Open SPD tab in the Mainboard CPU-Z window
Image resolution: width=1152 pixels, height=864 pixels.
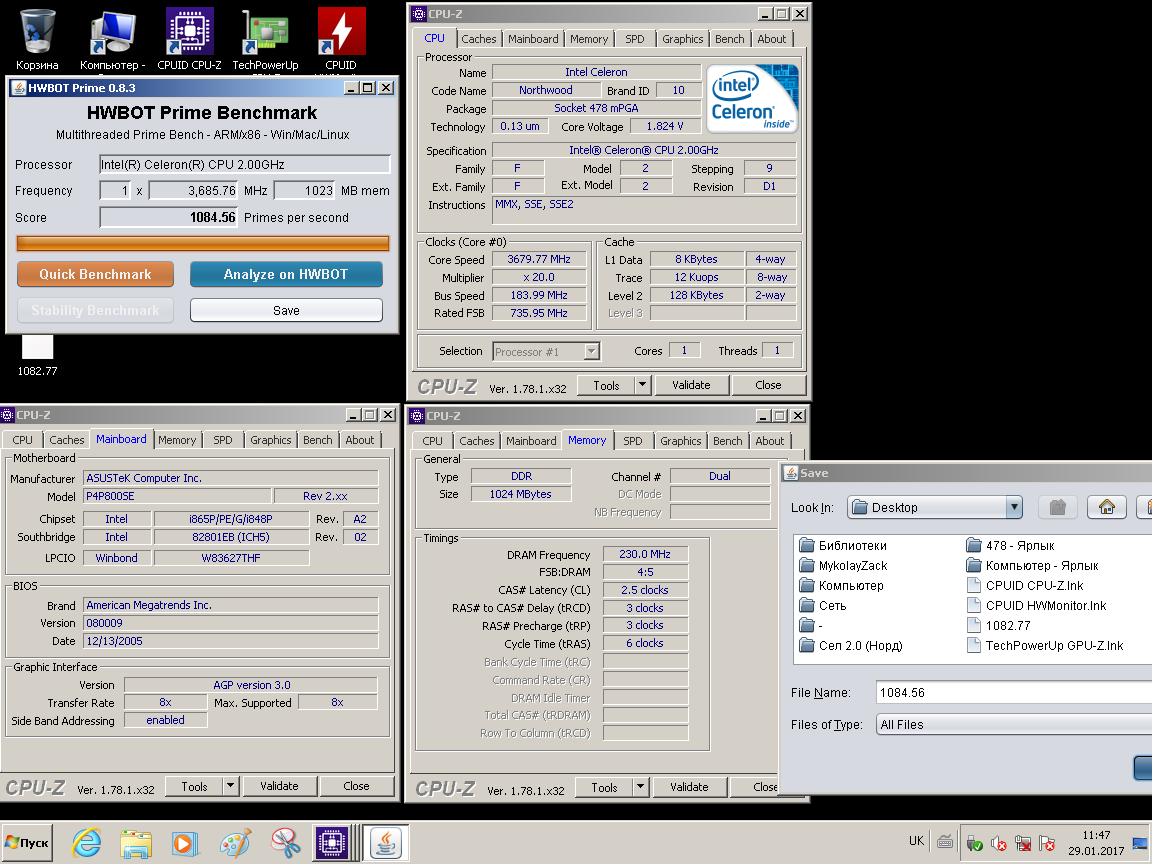click(223, 440)
